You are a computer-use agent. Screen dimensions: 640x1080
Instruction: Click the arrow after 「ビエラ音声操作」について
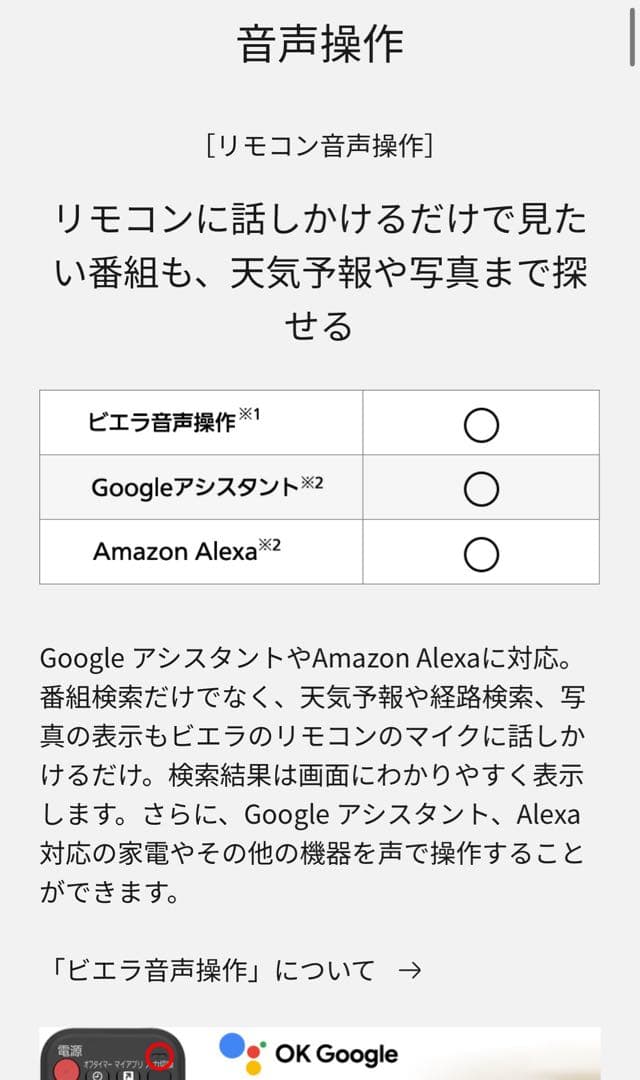point(409,969)
